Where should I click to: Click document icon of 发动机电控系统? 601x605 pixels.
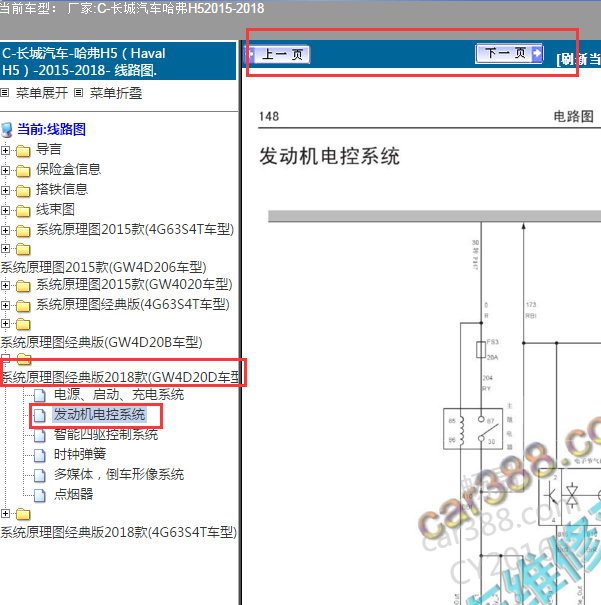coord(39,416)
